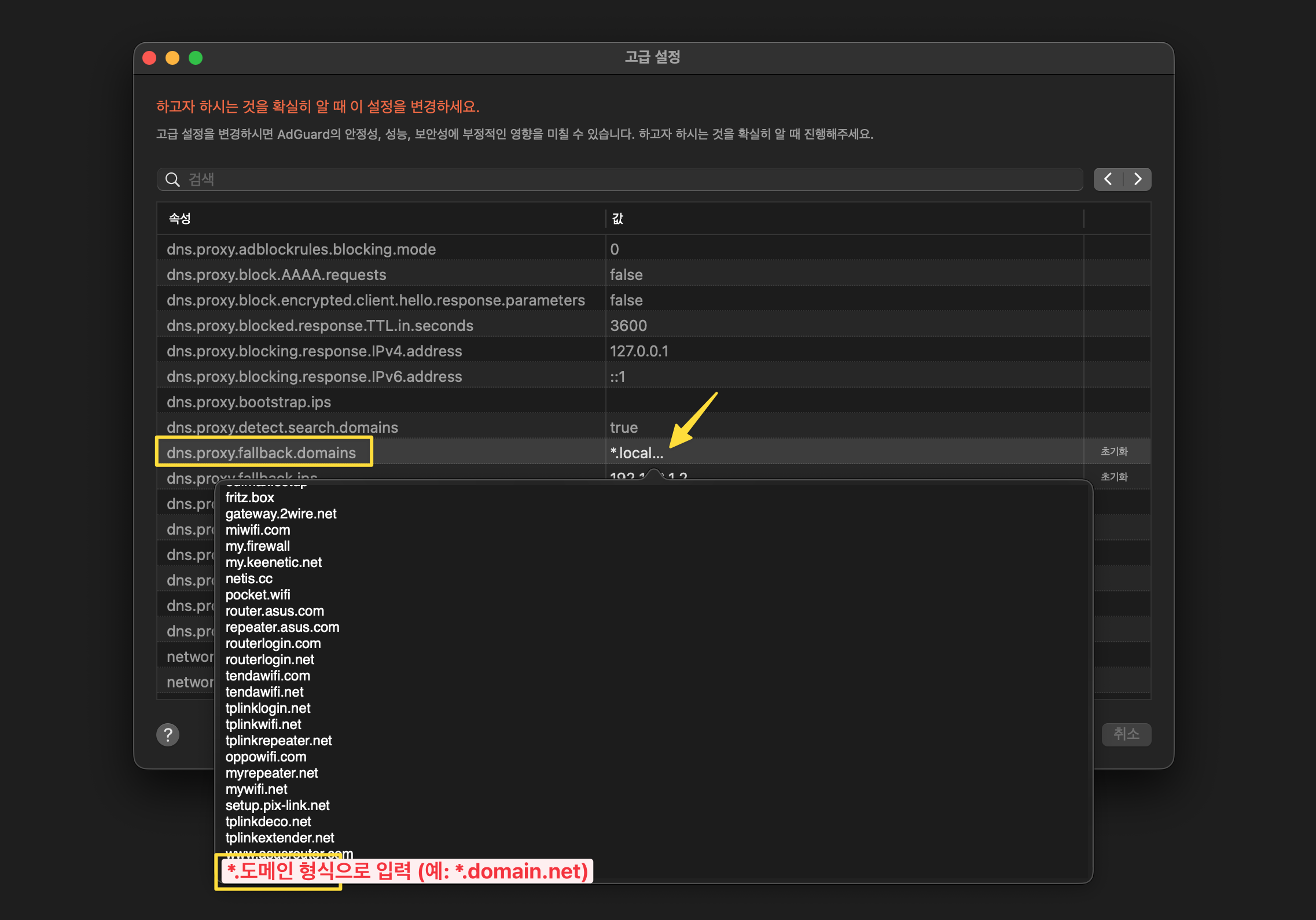Select dns.proxy.detect.search.domains row
The height and width of the screenshot is (920, 1316).
point(653,427)
